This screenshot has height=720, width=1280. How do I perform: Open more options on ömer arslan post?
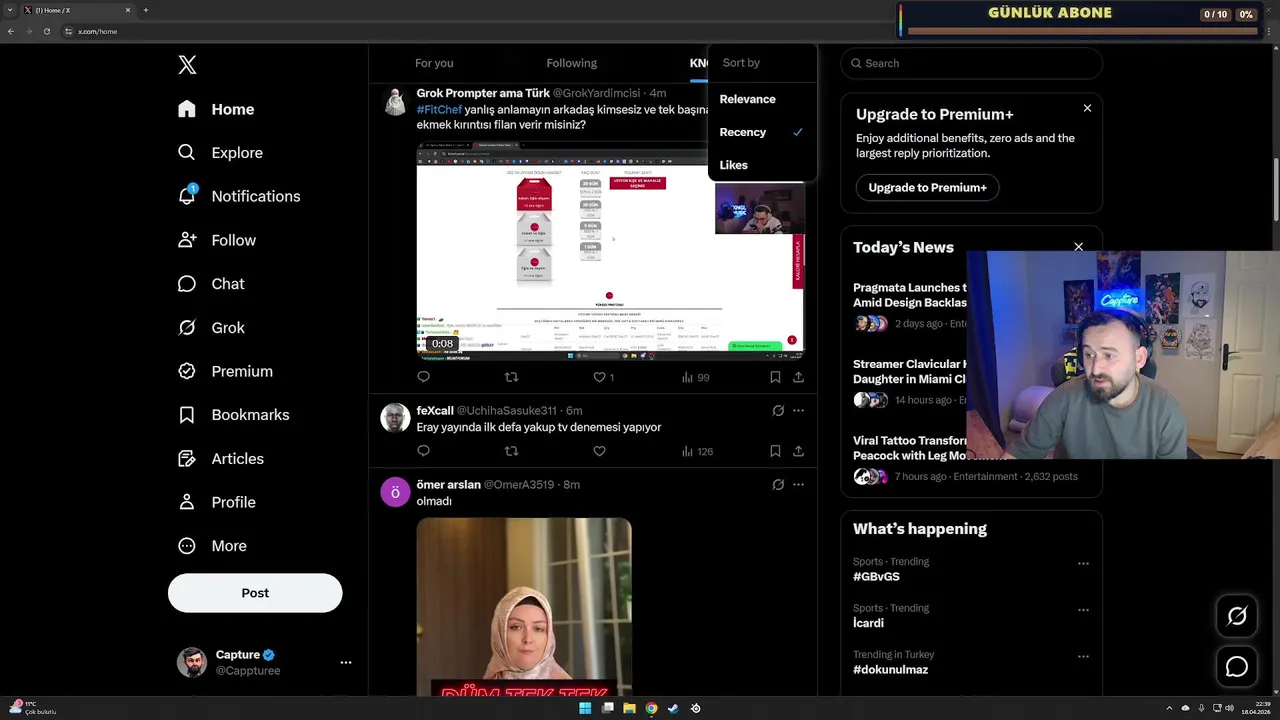click(798, 484)
